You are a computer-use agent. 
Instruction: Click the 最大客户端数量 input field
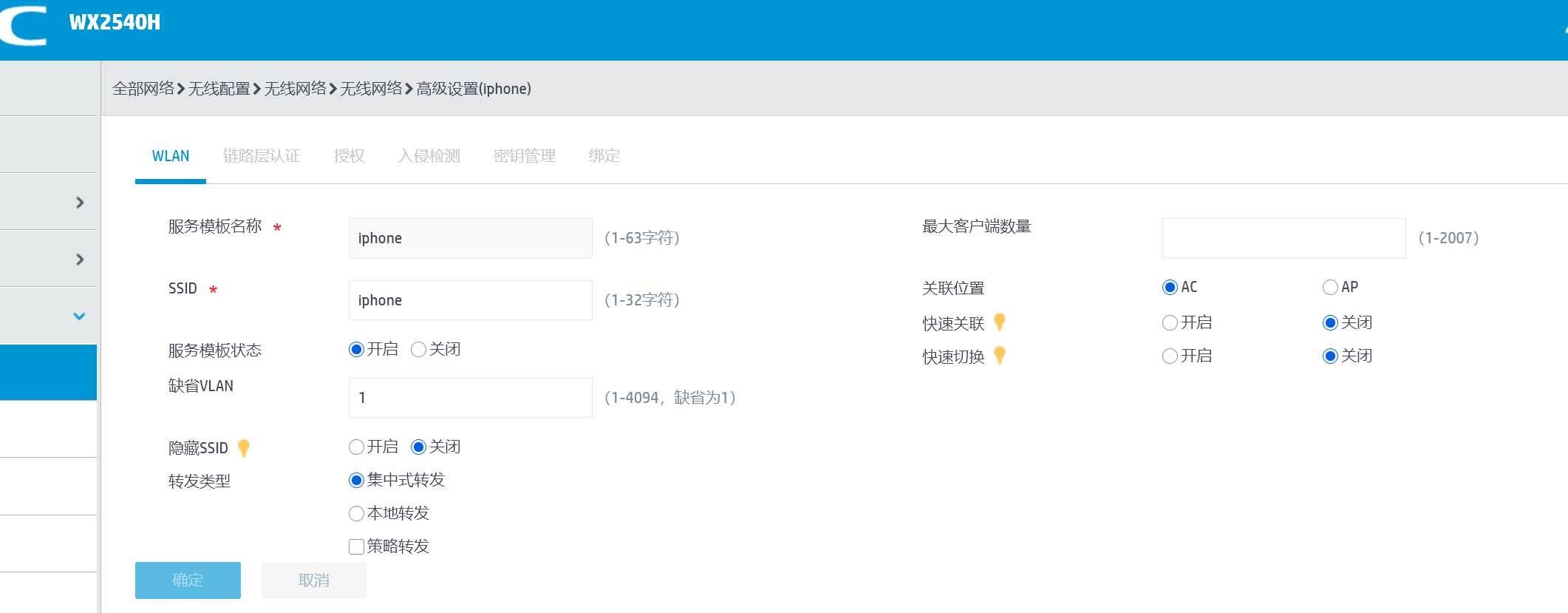[x=1284, y=238]
